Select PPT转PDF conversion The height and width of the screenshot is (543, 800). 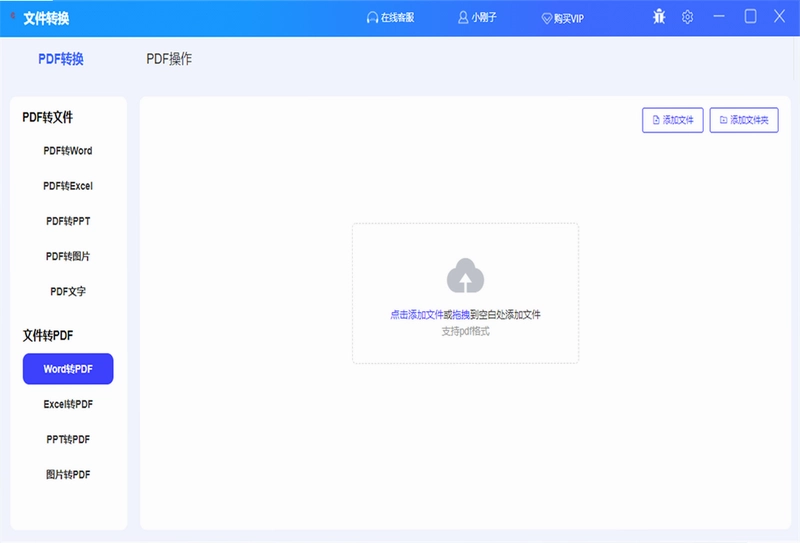click(x=68, y=439)
